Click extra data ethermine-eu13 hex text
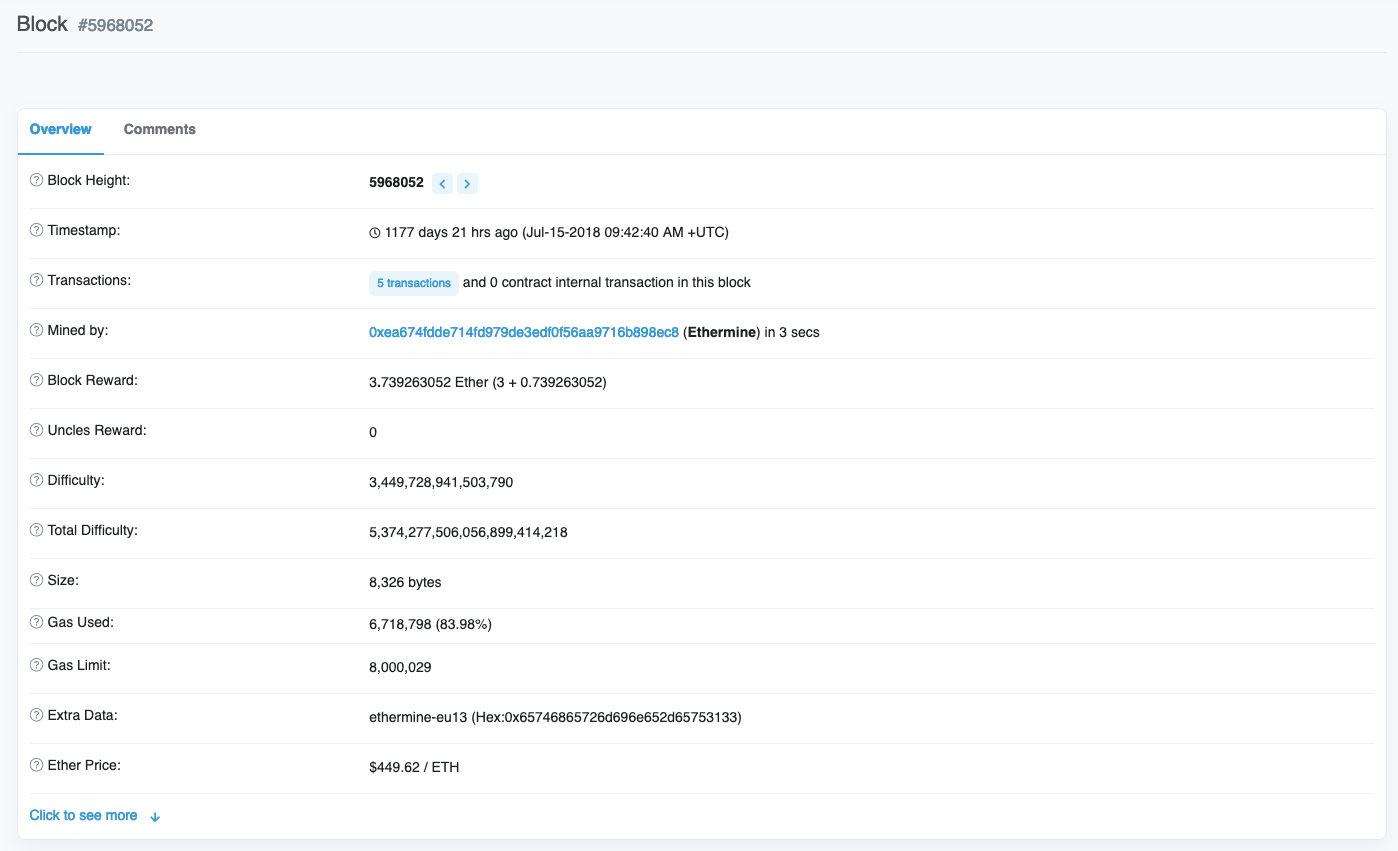The width and height of the screenshot is (1398, 851). tap(555, 717)
